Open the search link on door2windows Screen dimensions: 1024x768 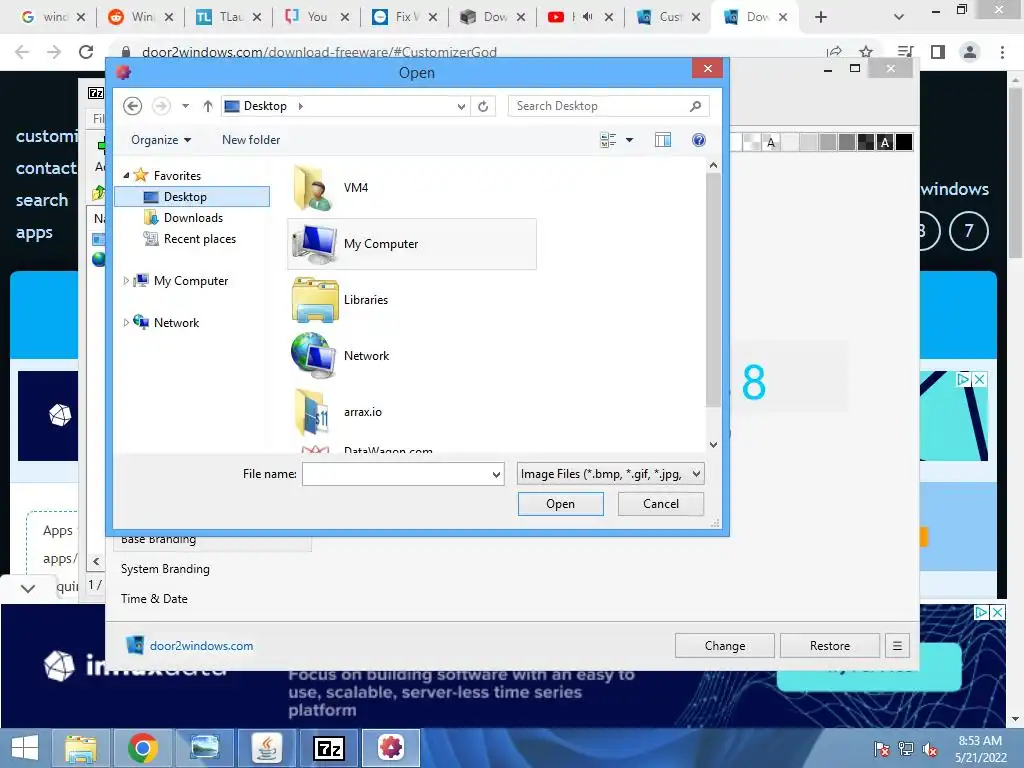coord(42,200)
